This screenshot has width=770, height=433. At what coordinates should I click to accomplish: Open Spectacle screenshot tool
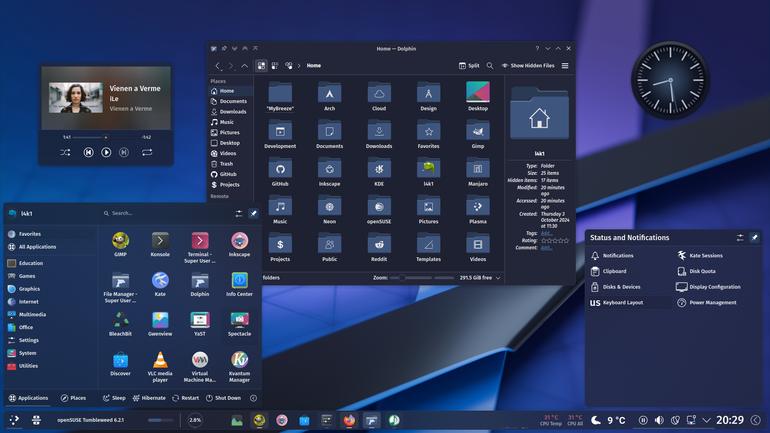pyautogui.click(x=239, y=324)
